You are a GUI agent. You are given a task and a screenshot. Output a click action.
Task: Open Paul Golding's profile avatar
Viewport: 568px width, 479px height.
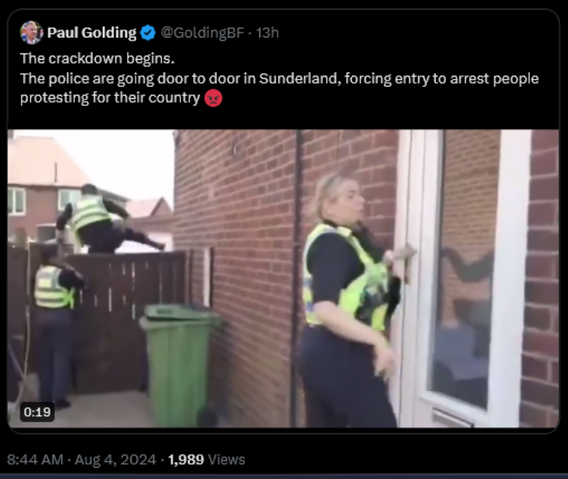coord(31,32)
